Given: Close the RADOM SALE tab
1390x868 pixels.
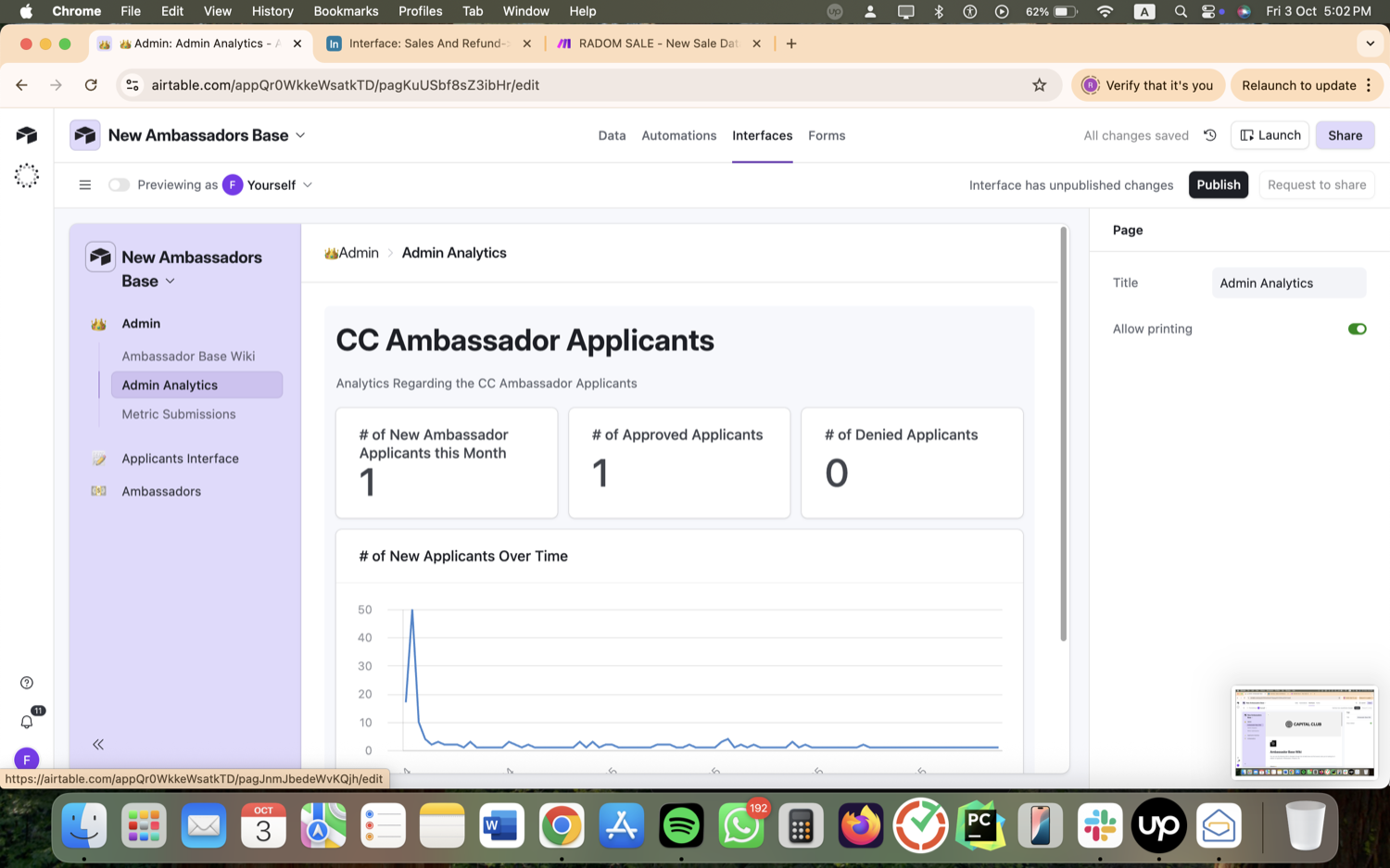Looking at the screenshot, I should point(757,44).
